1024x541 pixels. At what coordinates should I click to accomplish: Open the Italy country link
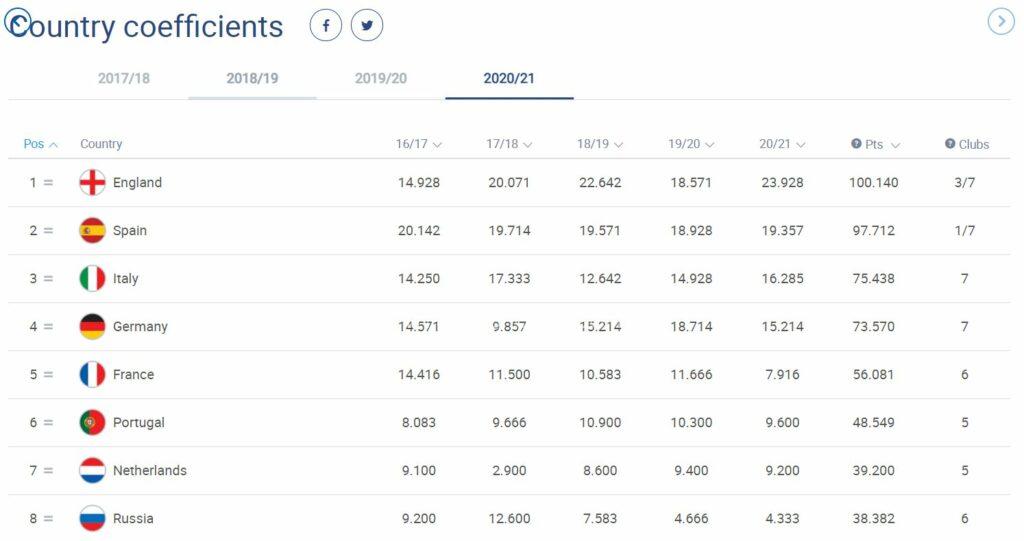pos(125,279)
